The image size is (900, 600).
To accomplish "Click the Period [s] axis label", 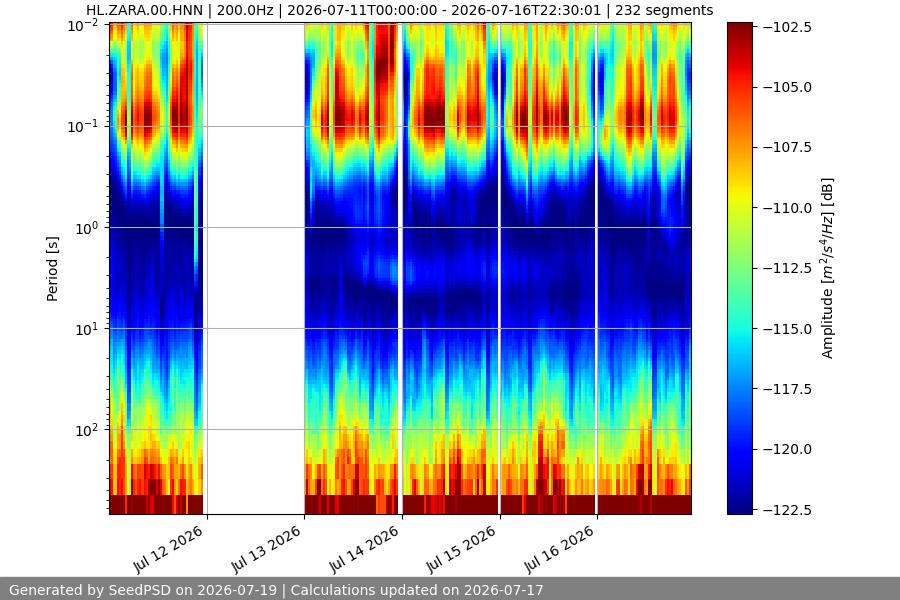I will (52, 269).
